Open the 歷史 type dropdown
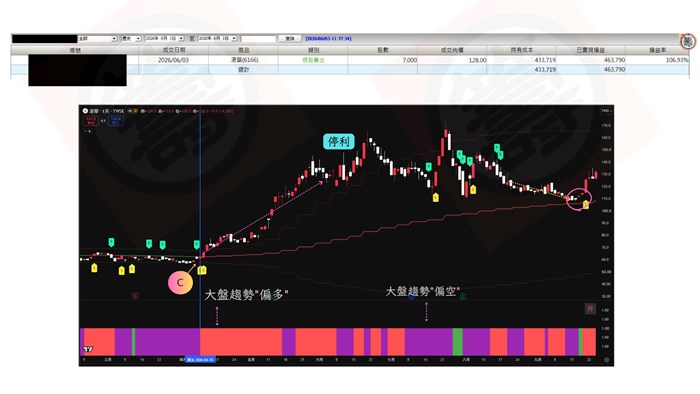Image resolution: width=700 pixels, height=394 pixels. 138,39
